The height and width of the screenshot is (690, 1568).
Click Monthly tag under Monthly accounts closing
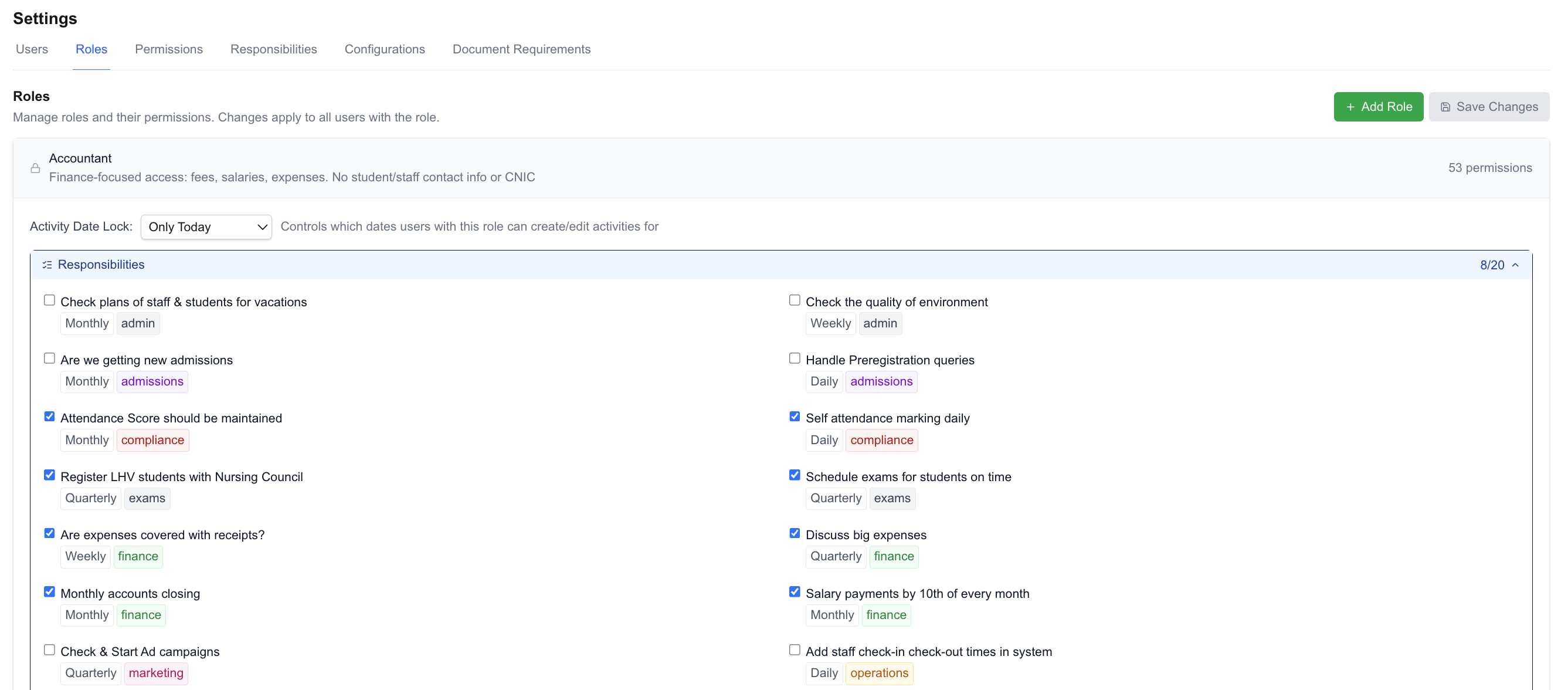(87, 615)
